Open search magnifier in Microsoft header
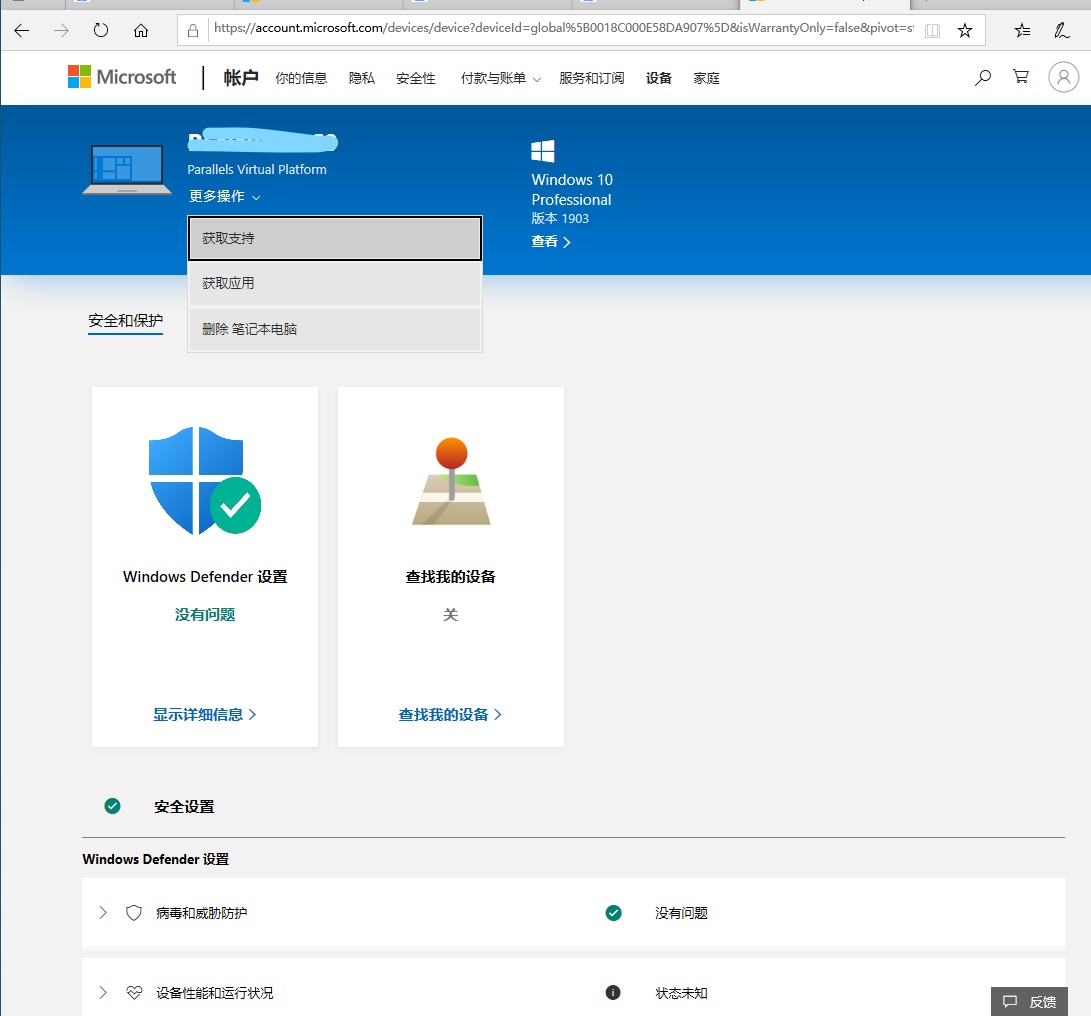This screenshot has height=1016, width=1091. [982, 77]
